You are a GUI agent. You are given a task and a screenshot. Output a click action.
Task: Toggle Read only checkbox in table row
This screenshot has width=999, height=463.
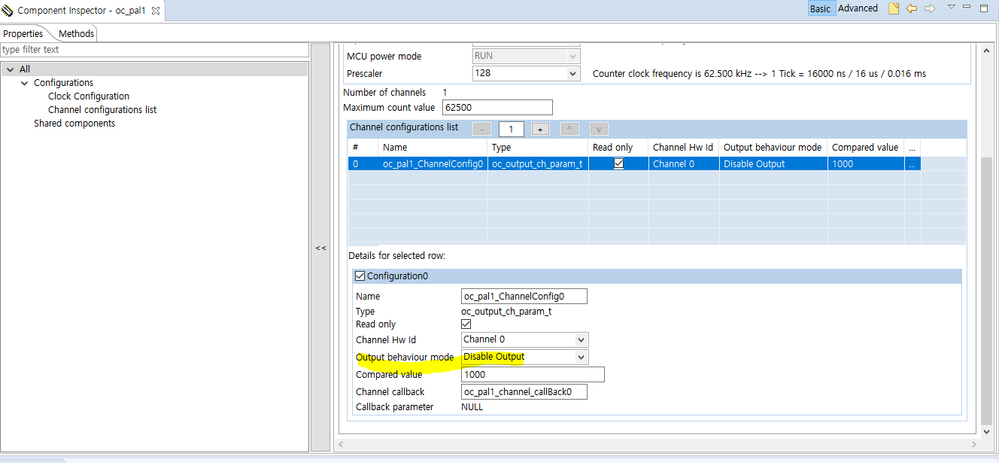pyautogui.click(x=618, y=164)
